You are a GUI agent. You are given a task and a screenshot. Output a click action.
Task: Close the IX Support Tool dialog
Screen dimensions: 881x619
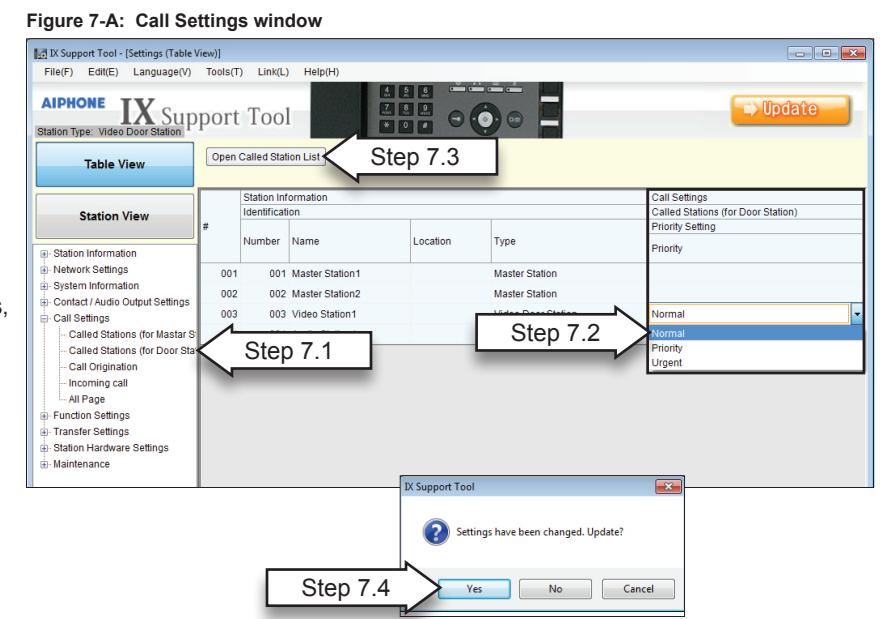tap(669, 486)
